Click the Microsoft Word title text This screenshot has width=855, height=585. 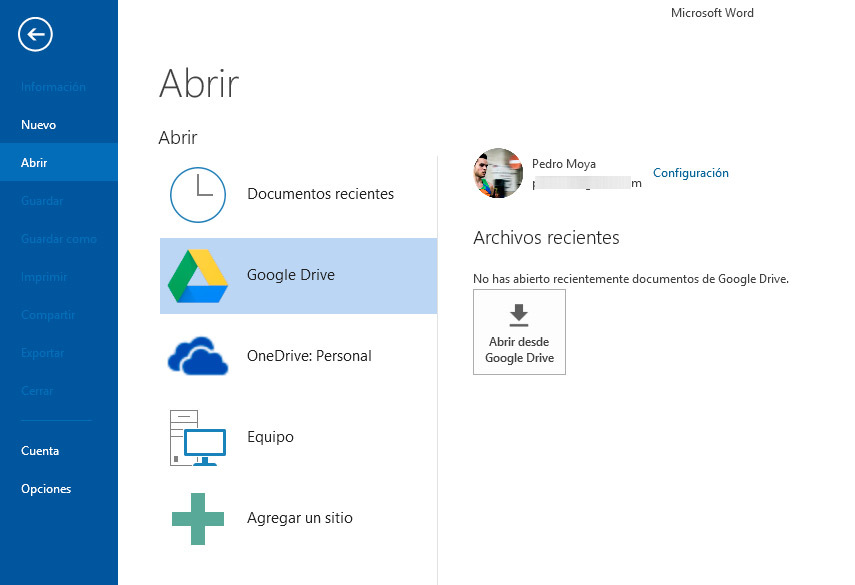tap(712, 13)
